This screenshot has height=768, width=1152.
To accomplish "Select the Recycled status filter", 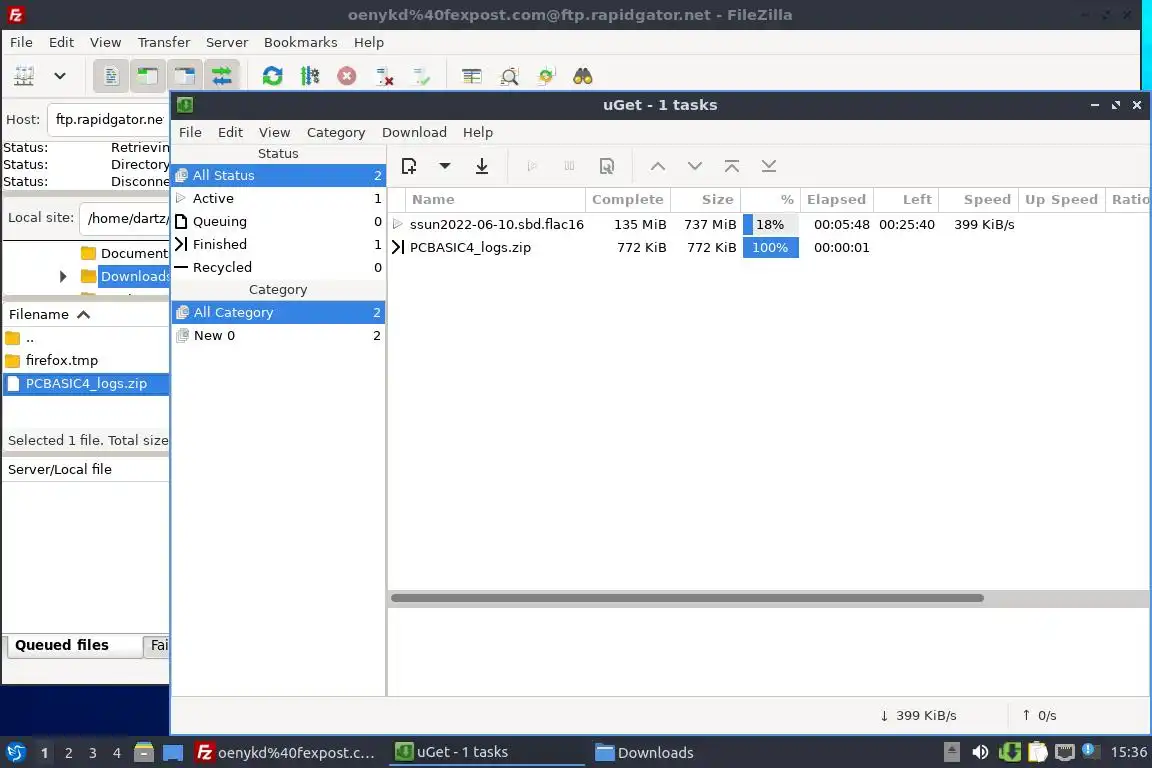I will (x=278, y=268).
